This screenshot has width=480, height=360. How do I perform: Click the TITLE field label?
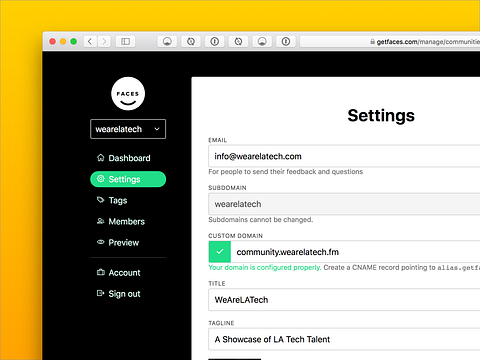(x=217, y=283)
